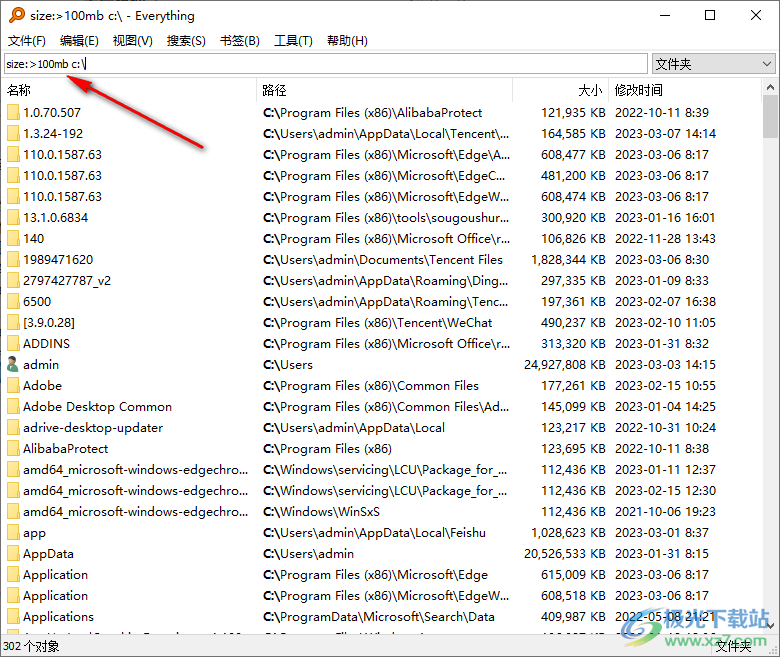
Task: Click size value 1,028,623 KB
Action: (568, 533)
